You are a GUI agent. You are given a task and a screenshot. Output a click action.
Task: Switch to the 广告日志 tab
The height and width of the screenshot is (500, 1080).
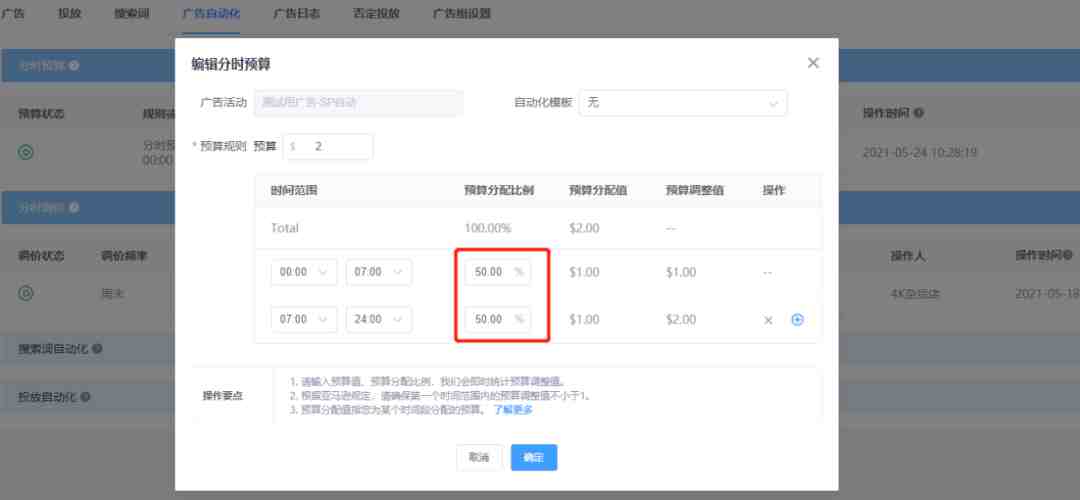[x=296, y=14]
